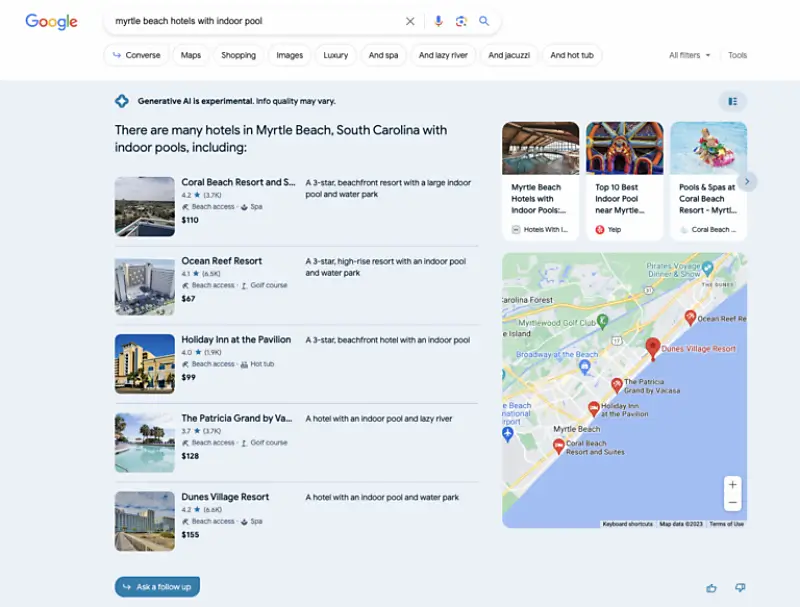The width and height of the screenshot is (800, 607).
Task: Apply the Luxury filter chip
Action: tap(335, 55)
